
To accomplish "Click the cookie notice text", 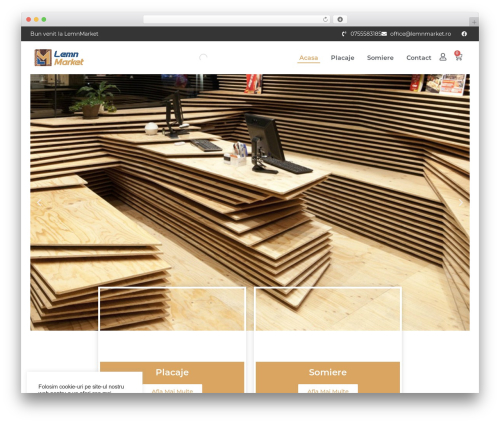I will tap(81, 389).
